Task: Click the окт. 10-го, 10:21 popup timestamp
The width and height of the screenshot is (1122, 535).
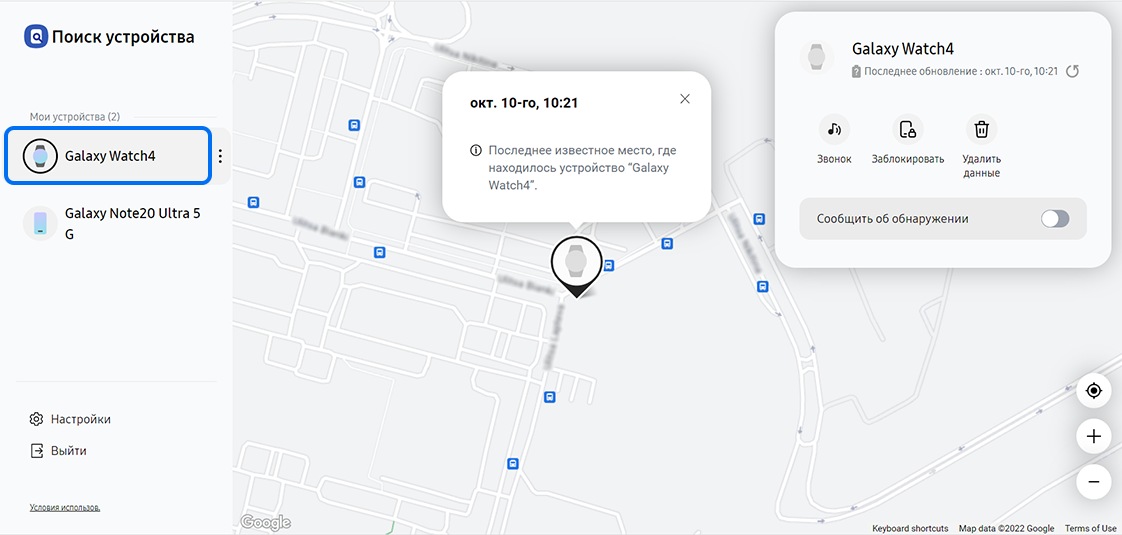Action: 524,103
